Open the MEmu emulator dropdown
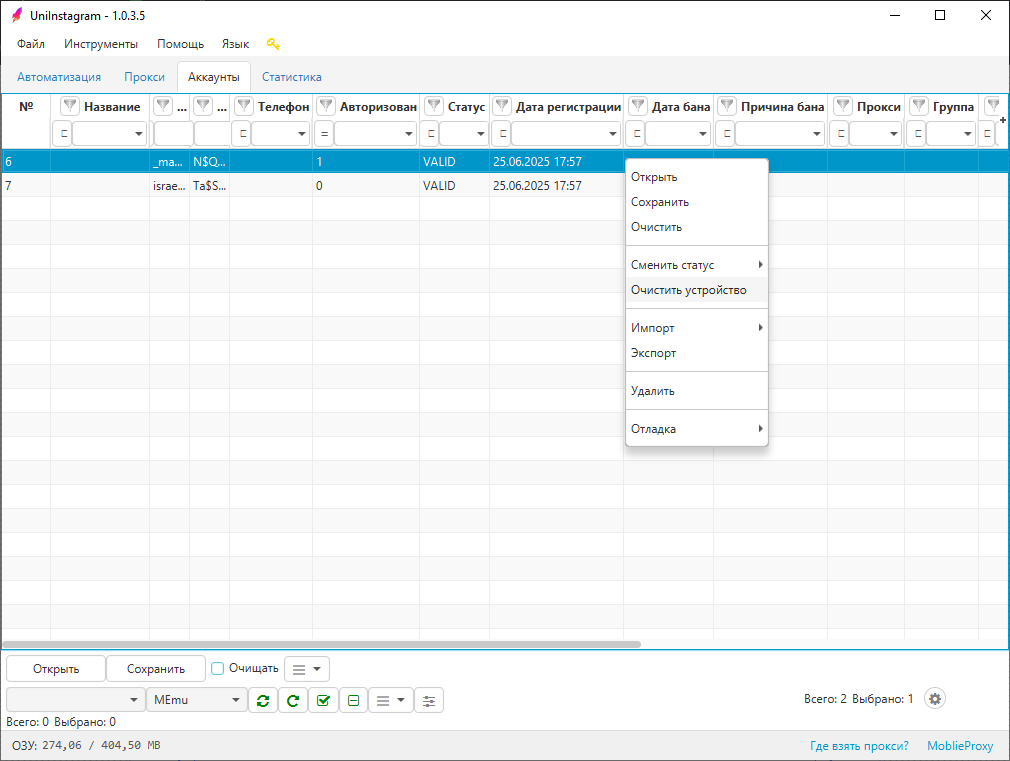1010x761 pixels. pos(197,700)
